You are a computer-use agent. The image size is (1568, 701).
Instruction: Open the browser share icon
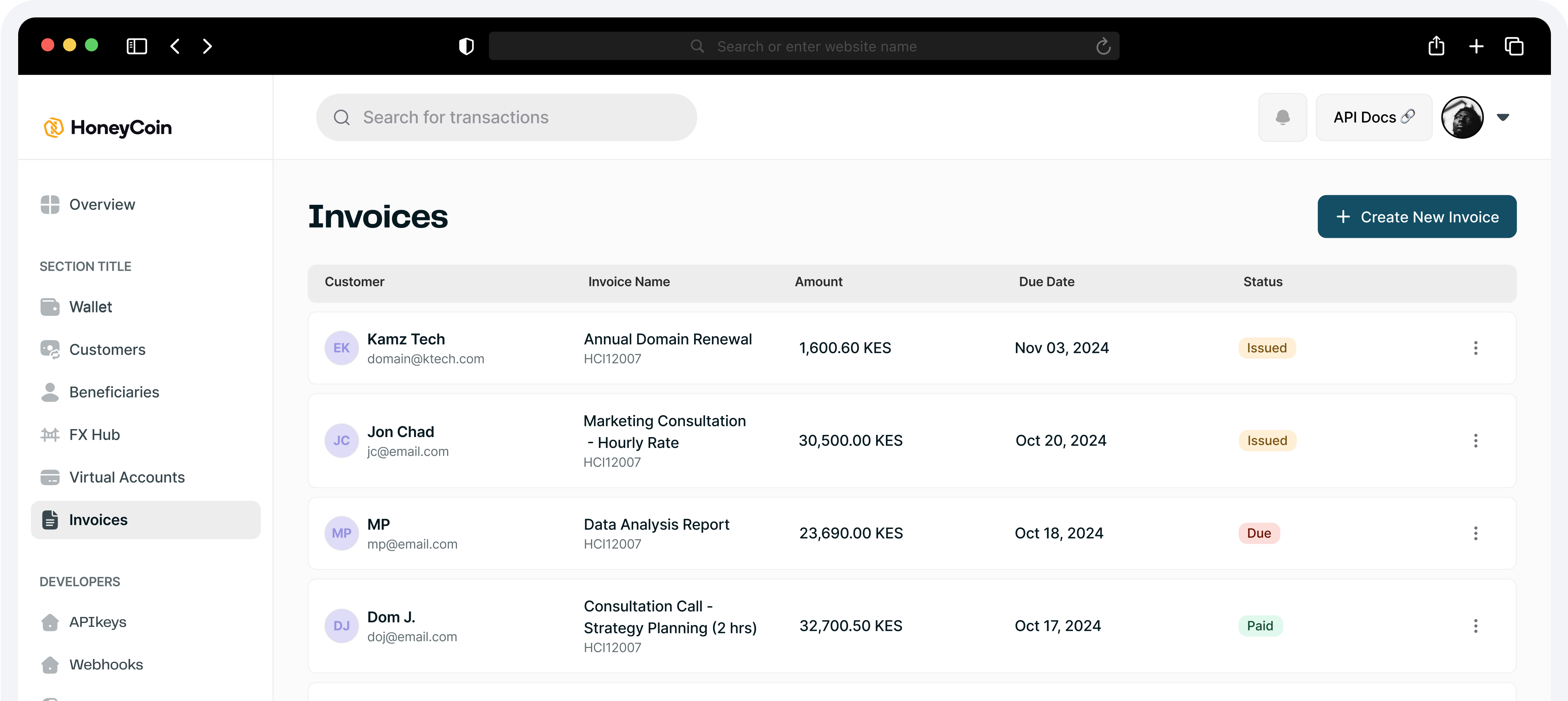[1436, 46]
